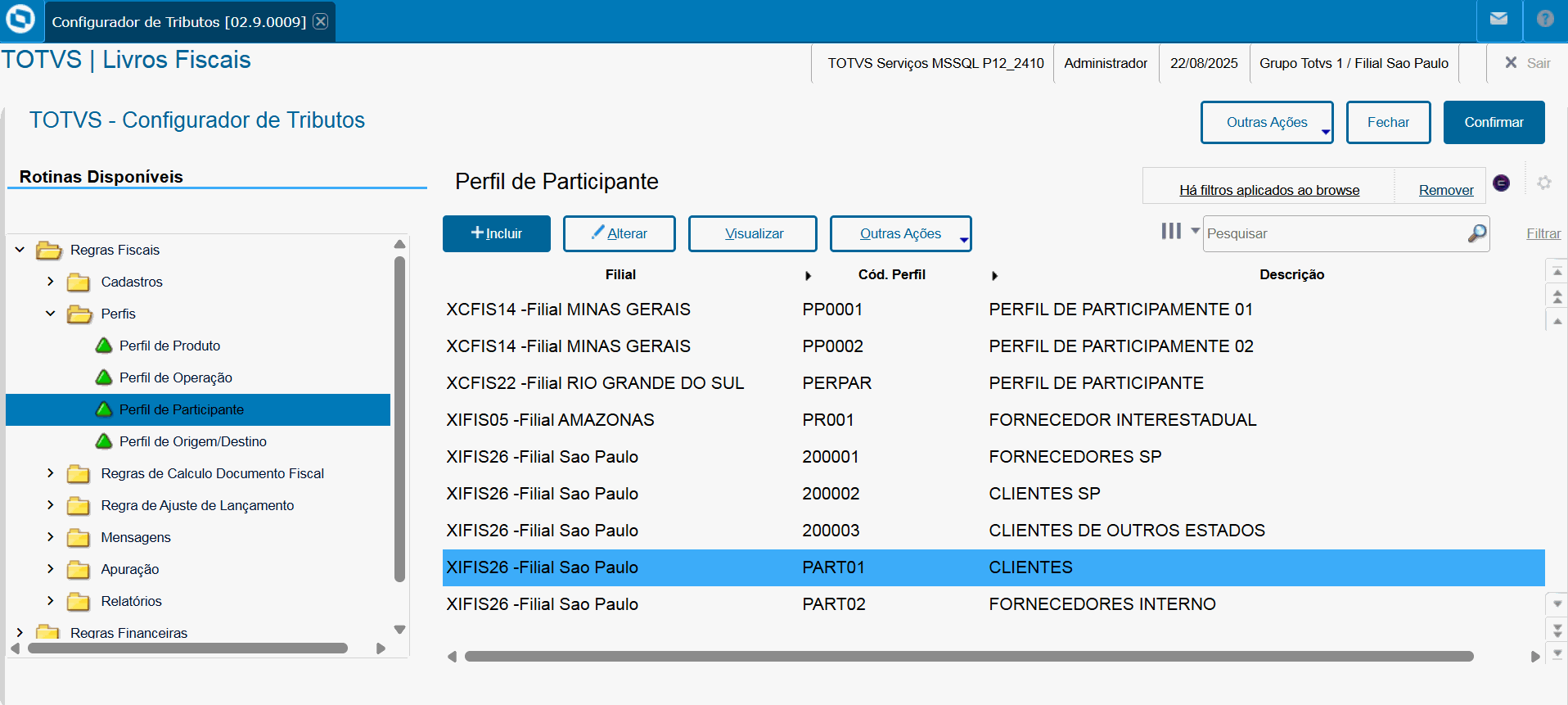The width and height of the screenshot is (1568, 705).
Task: Click the Fechar button
Action: point(1389,122)
